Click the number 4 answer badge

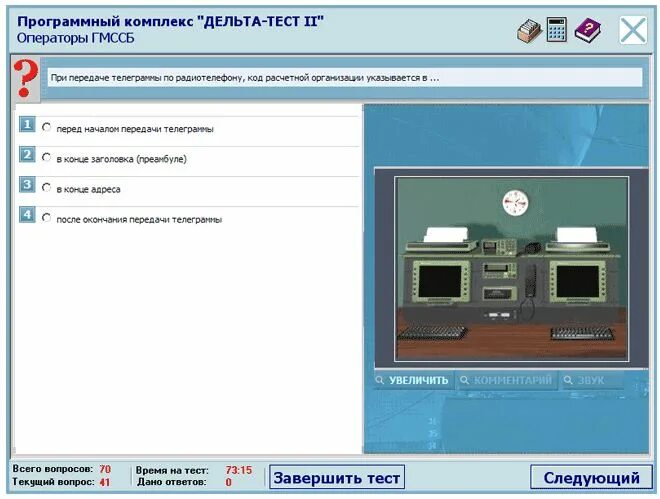click(x=27, y=215)
